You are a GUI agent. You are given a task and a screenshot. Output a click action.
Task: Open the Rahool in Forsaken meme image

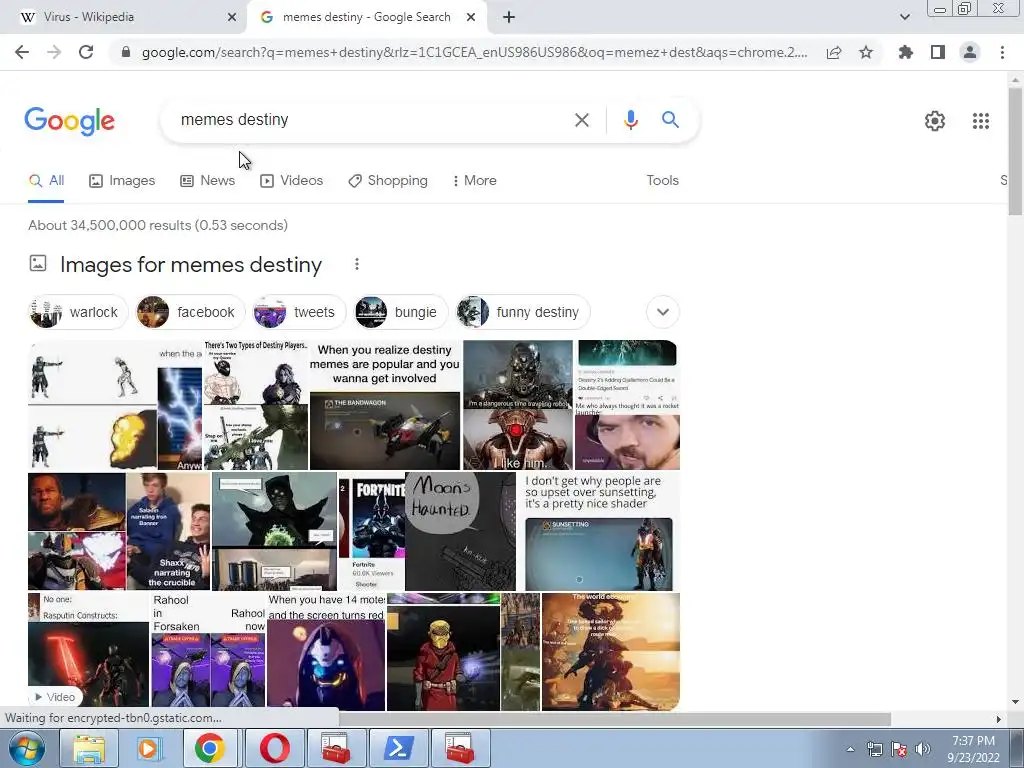pyautogui.click(x=208, y=651)
